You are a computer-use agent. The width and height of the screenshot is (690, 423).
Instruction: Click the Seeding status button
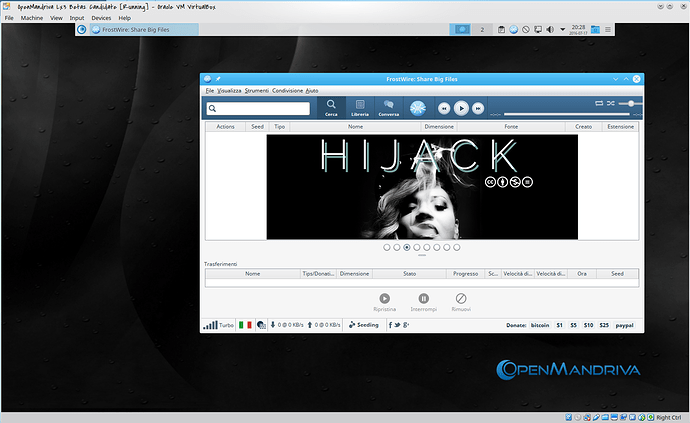tap(363, 325)
